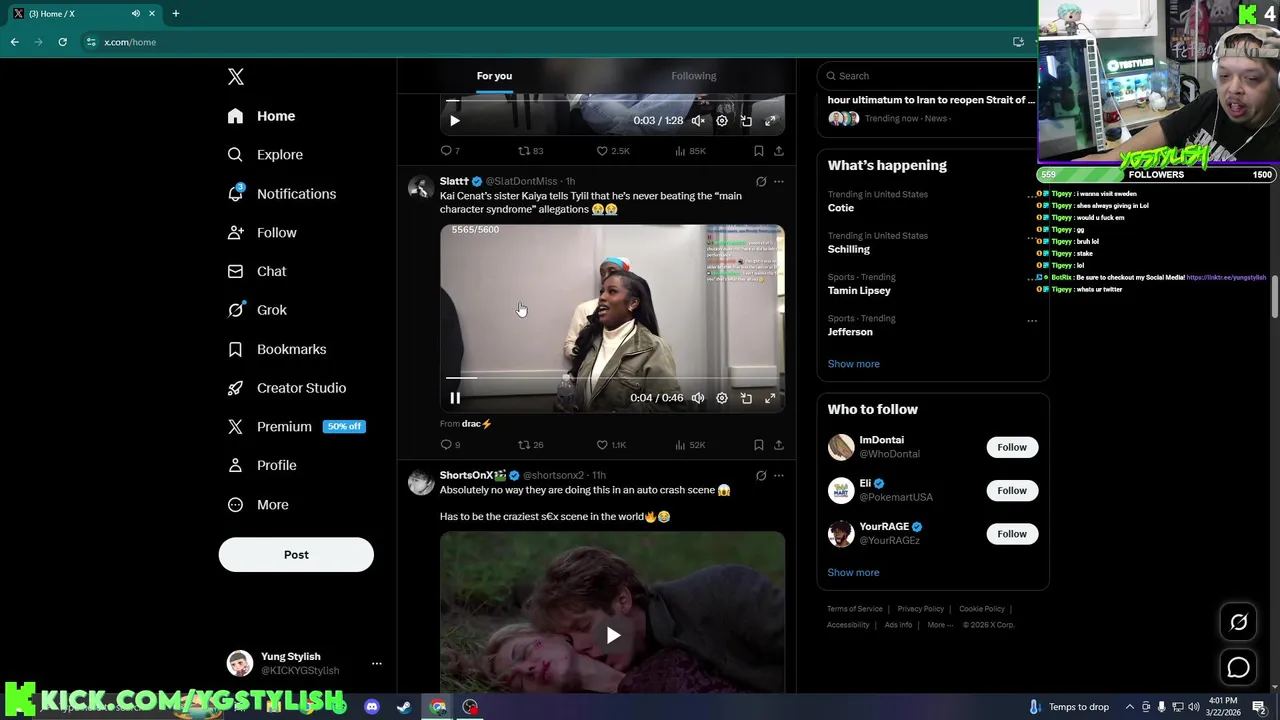Open Steam from the taskbar
1280x720 pixels.
(404, 707)
